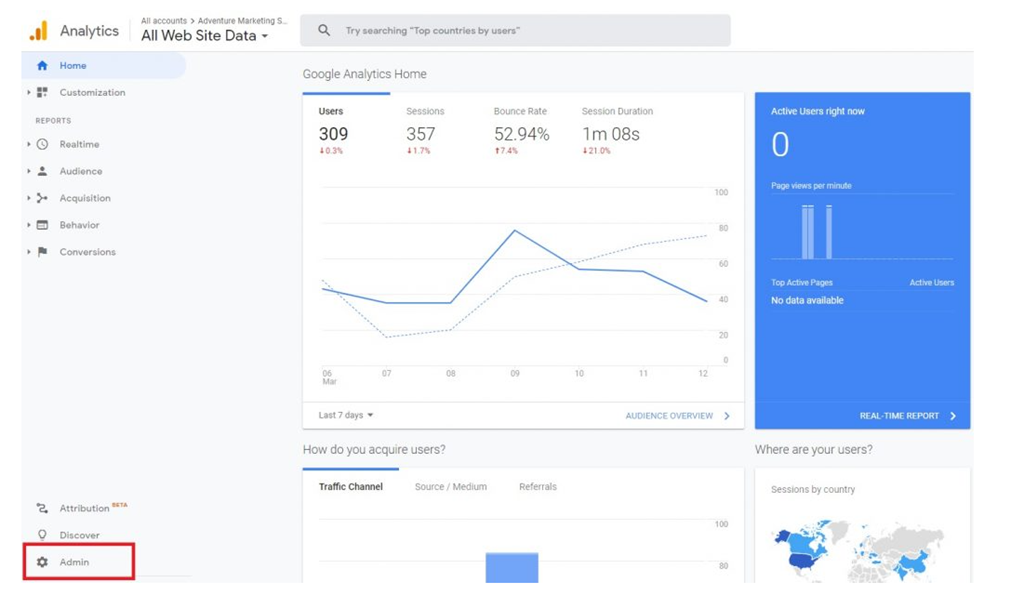Click the Acquisition arrows icon
This screenshot has height=595, width=1011.
pyautogui.click(x=42, y=199)
